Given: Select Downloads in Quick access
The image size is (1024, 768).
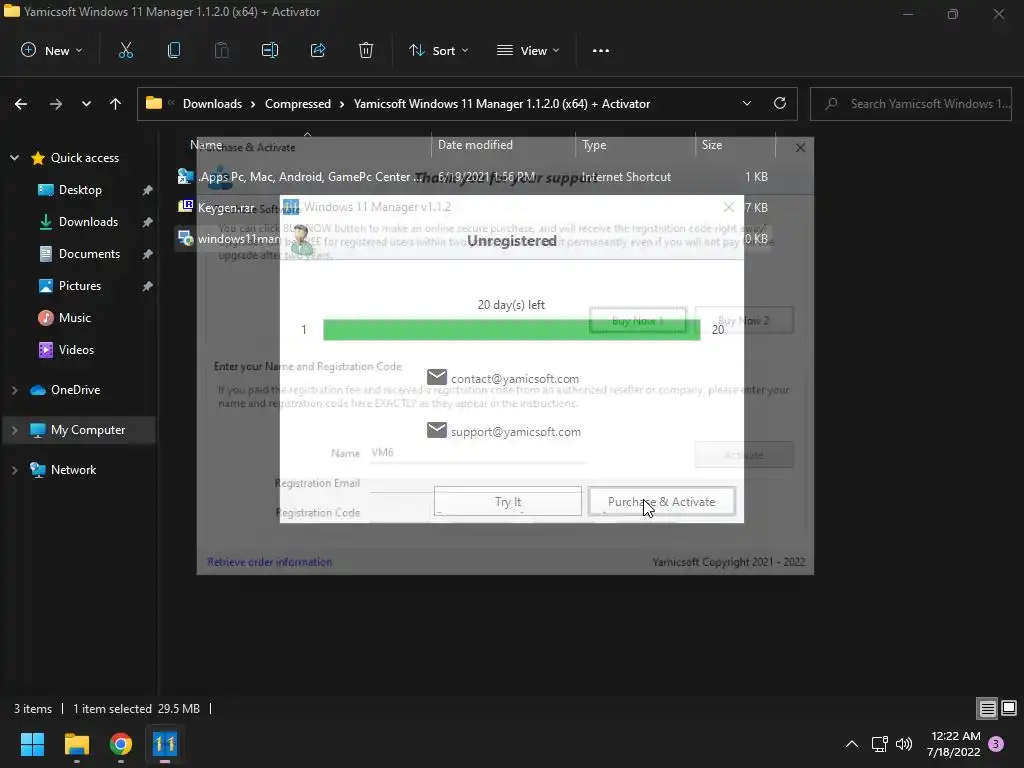Looking at the screenshot, I should 88,222.
